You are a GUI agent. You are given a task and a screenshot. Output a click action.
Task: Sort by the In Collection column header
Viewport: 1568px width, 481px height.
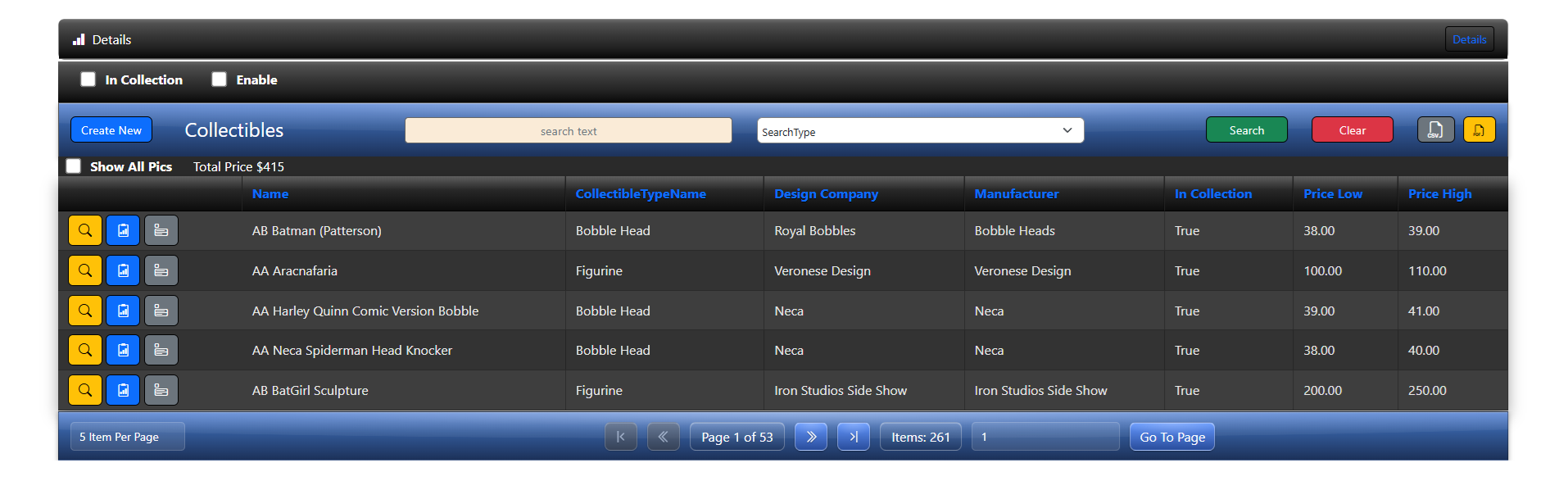1213,194
